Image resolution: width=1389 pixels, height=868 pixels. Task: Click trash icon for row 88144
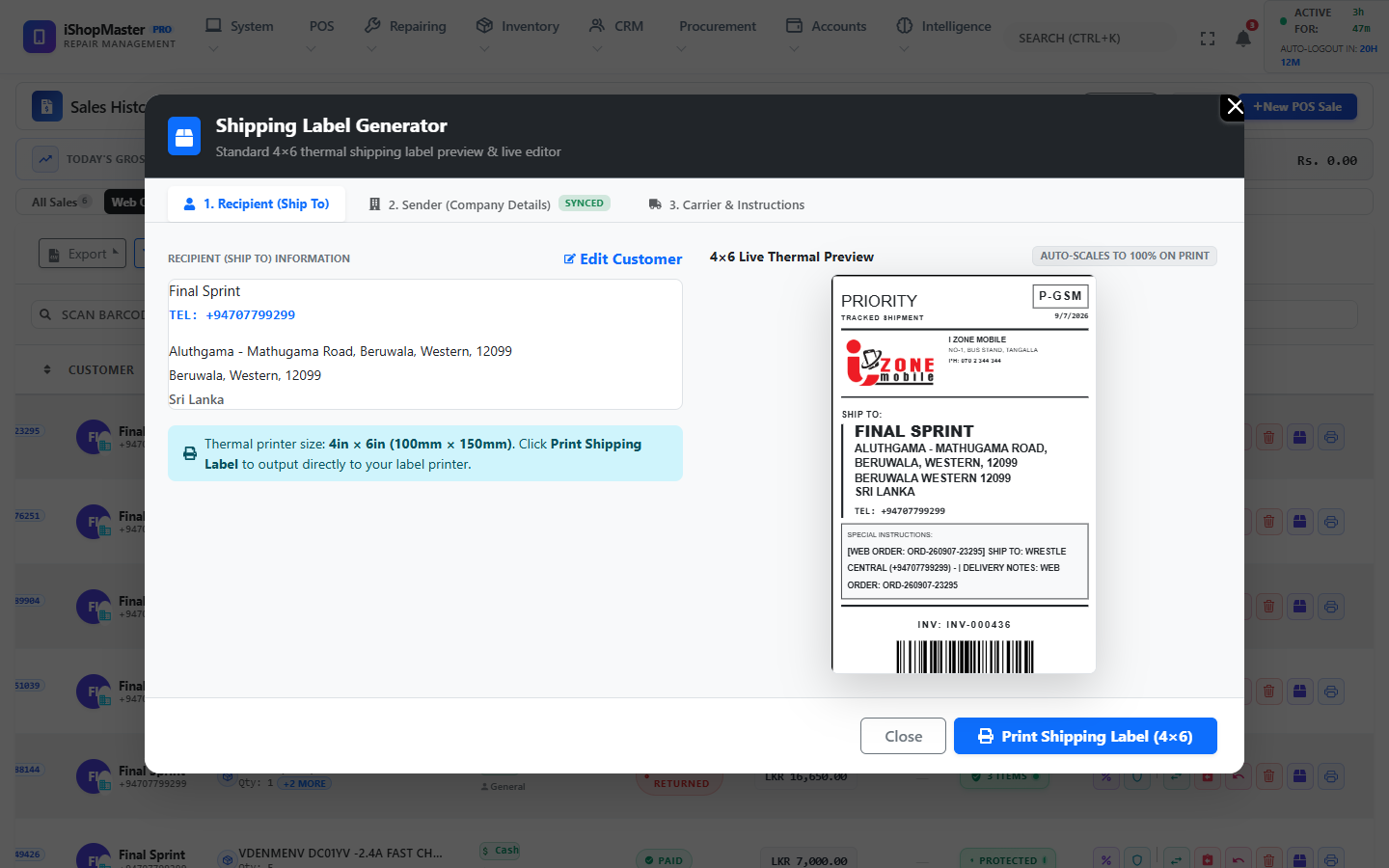[1268, 776]
